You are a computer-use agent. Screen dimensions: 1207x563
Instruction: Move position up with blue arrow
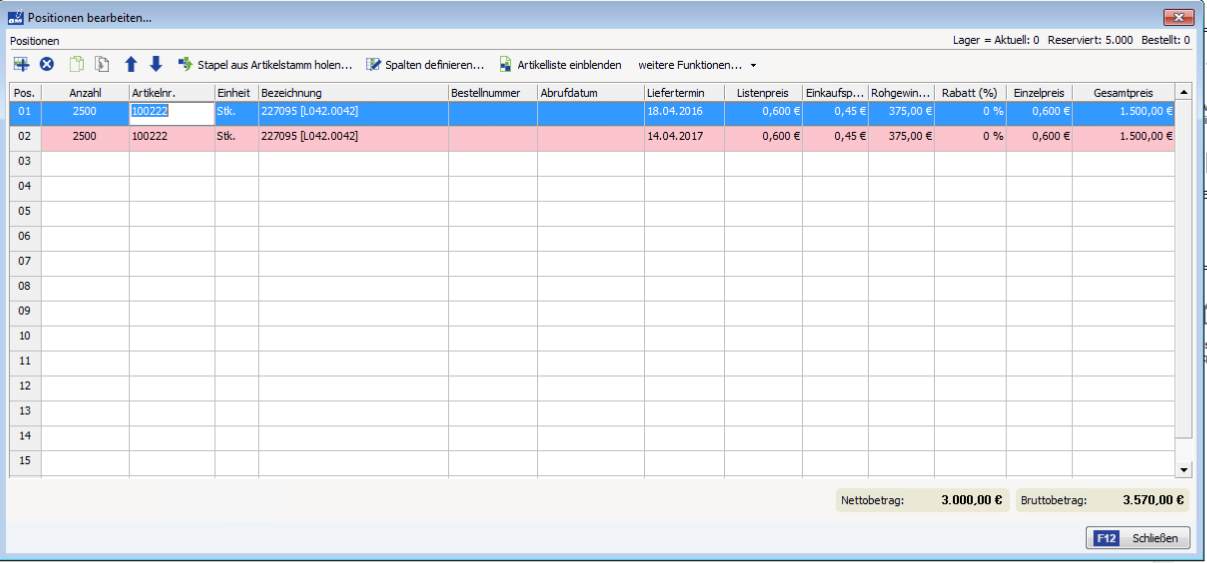[x=131, y=64]
